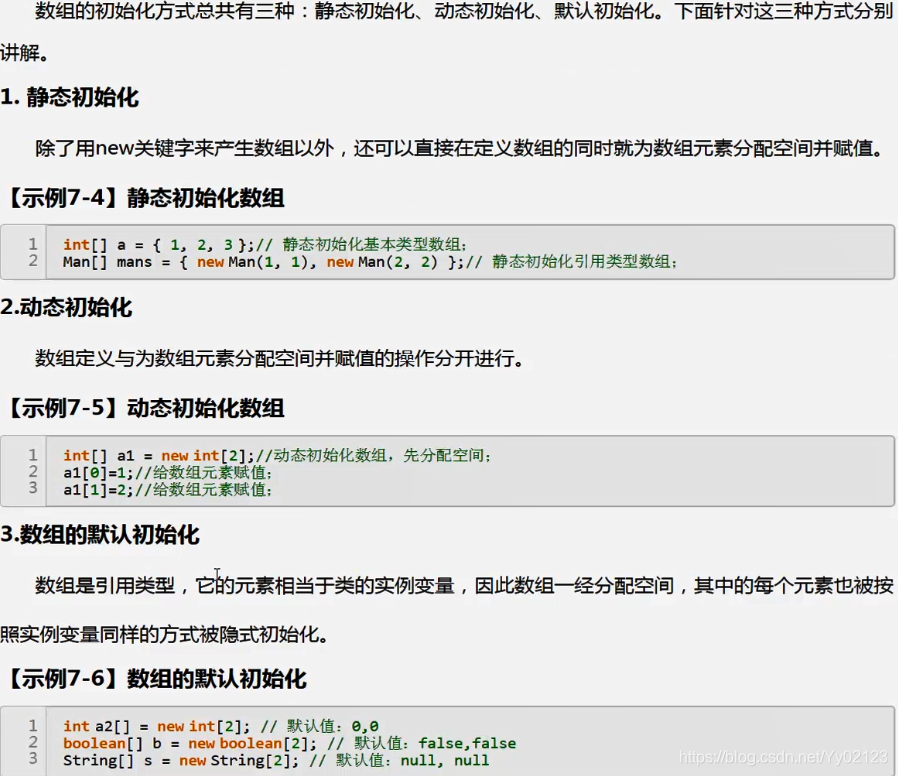This screenshot has height=776, width=898.
Task: Click paragraph "数组定义与为数组元素分配空间并赋值的操作分开进行。"
Action: [x=279, y=359]
